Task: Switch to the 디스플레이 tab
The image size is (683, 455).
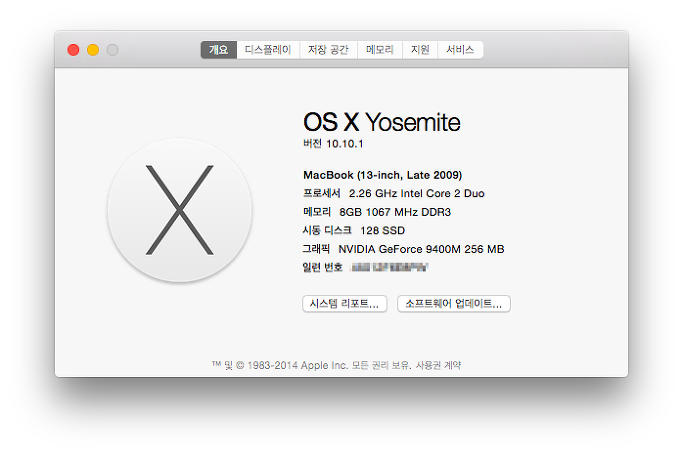Action: coord(268,50)
